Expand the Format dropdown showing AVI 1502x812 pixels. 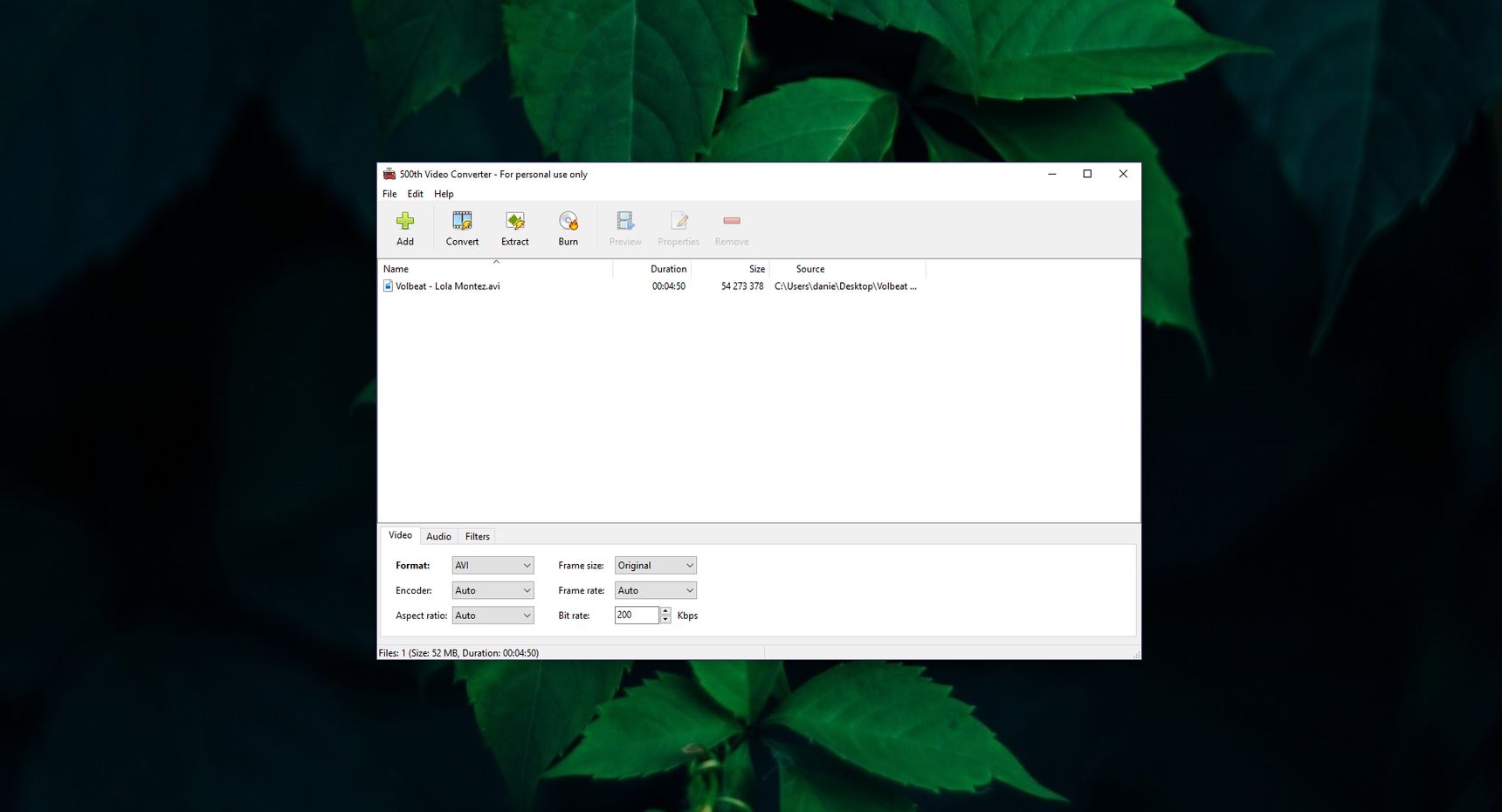[493, 566]
